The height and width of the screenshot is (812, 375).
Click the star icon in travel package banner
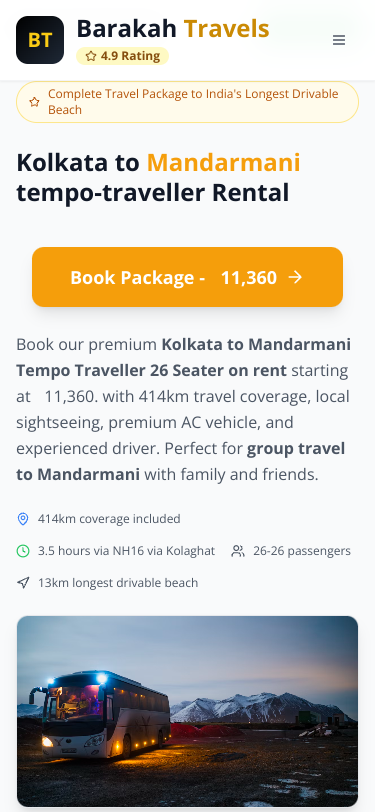34,102
